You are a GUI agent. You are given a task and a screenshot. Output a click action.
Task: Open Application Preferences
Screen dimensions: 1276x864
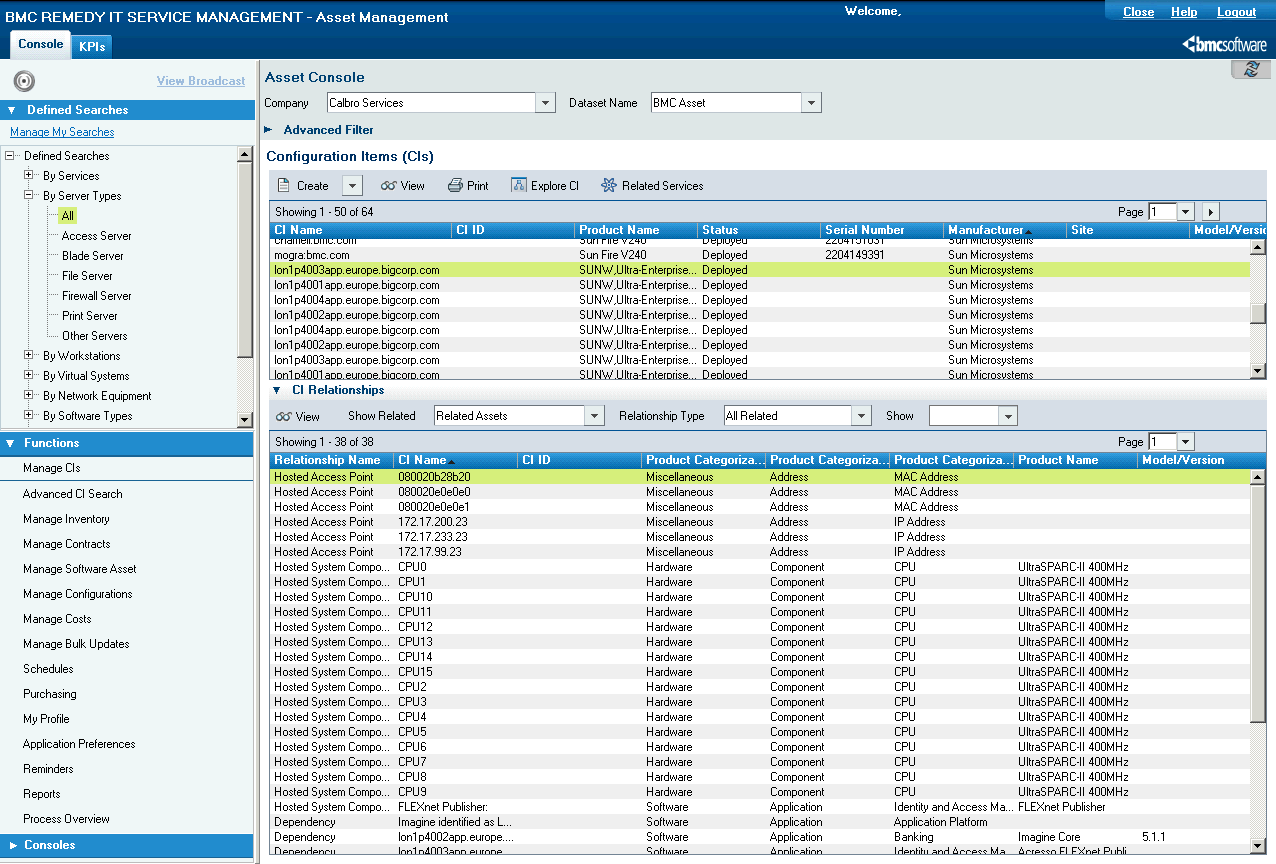(79, 744)
